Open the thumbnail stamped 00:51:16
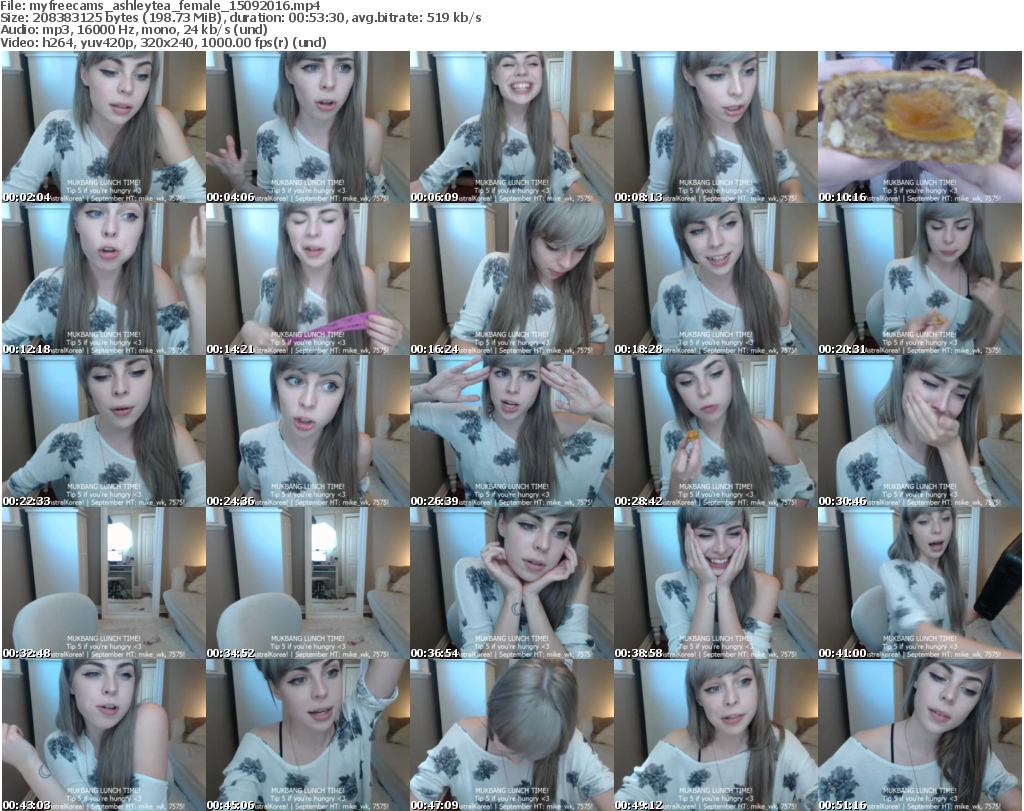1024x811 pixels. 920,735
